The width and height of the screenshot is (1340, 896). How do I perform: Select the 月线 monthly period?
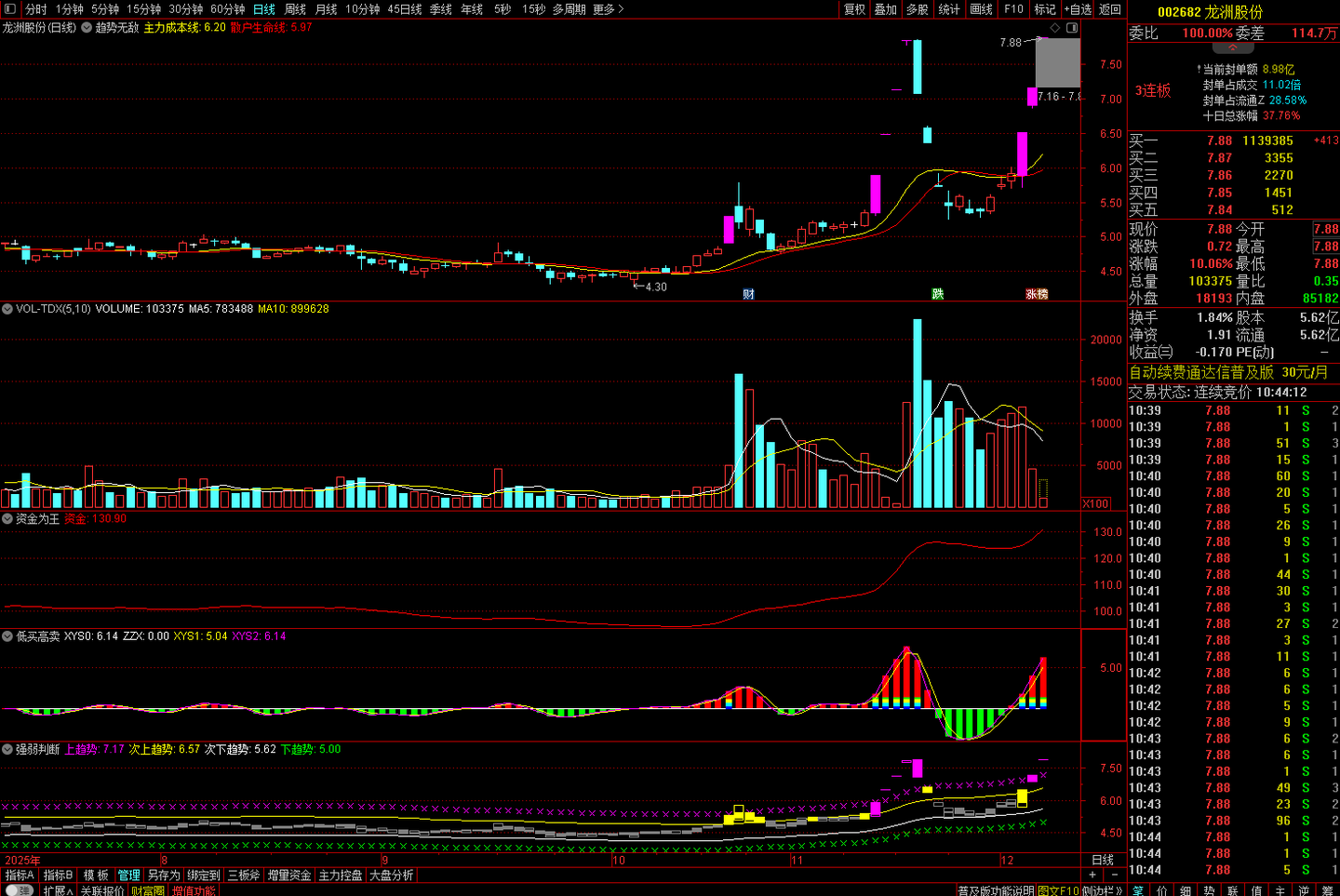[x=326, y=9]
